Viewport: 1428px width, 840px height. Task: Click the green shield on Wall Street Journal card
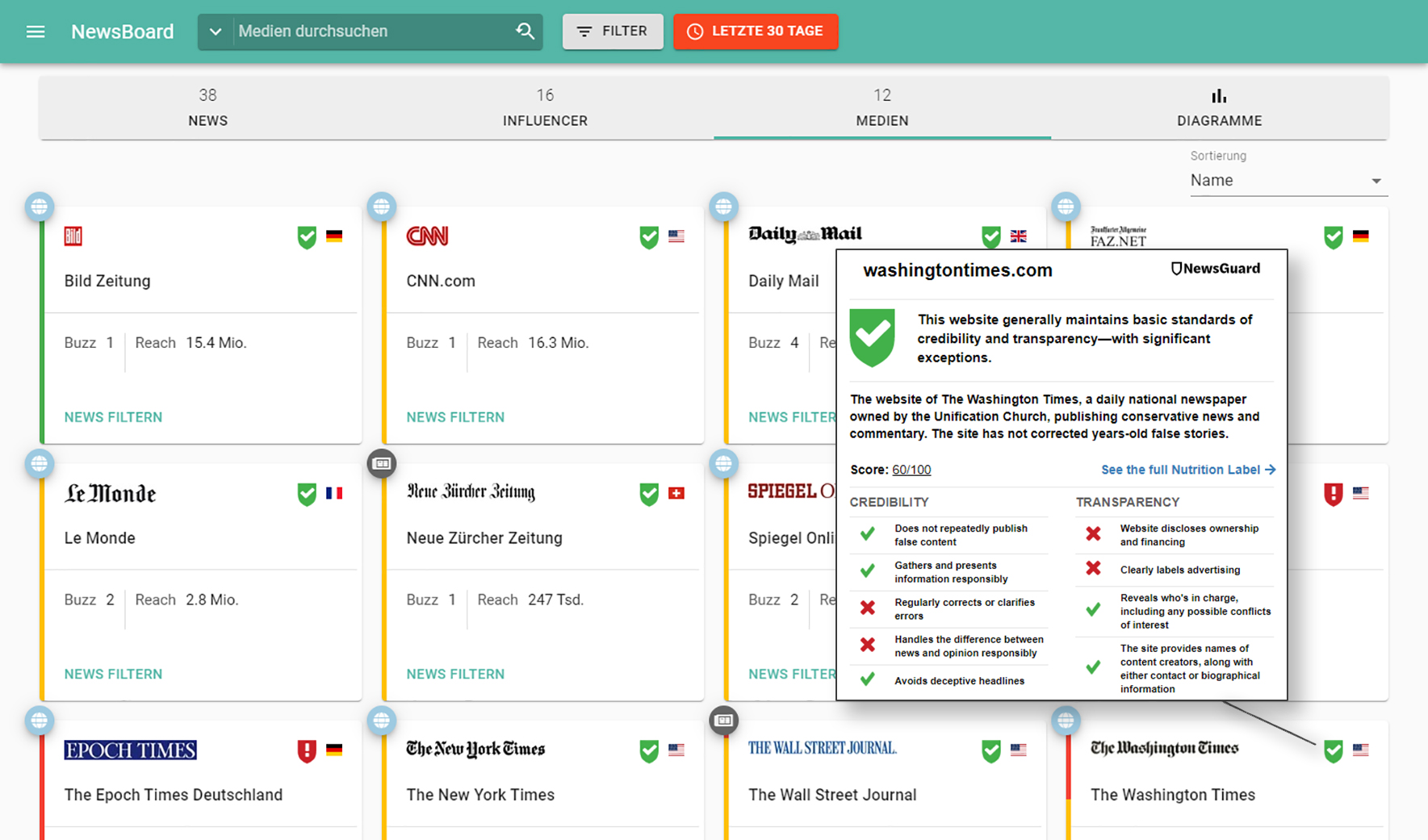991,750
